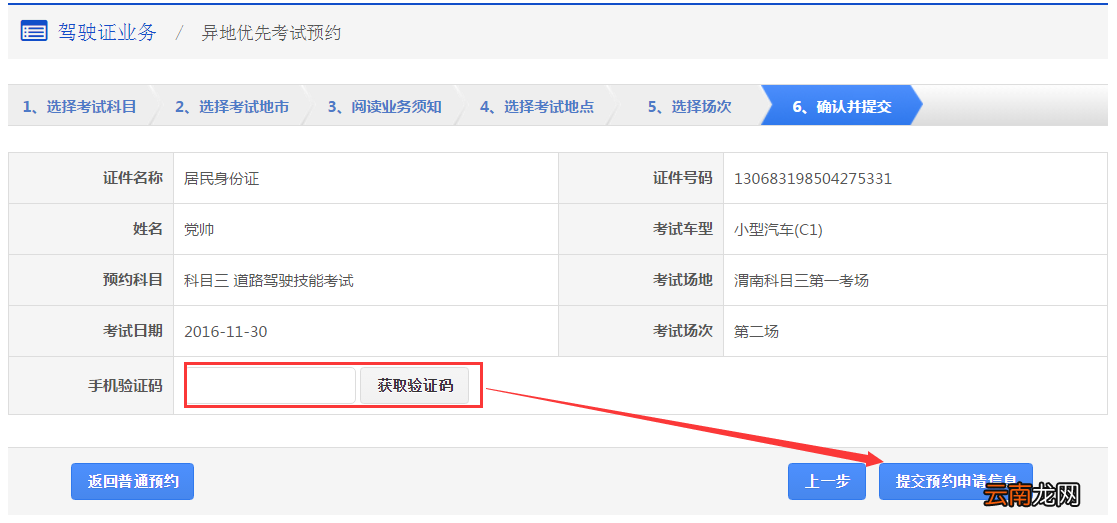Click the ID number 130683198504275331
Image resolution: width=1117 pixels, height=523 pixels.
[x=813, y=179]
